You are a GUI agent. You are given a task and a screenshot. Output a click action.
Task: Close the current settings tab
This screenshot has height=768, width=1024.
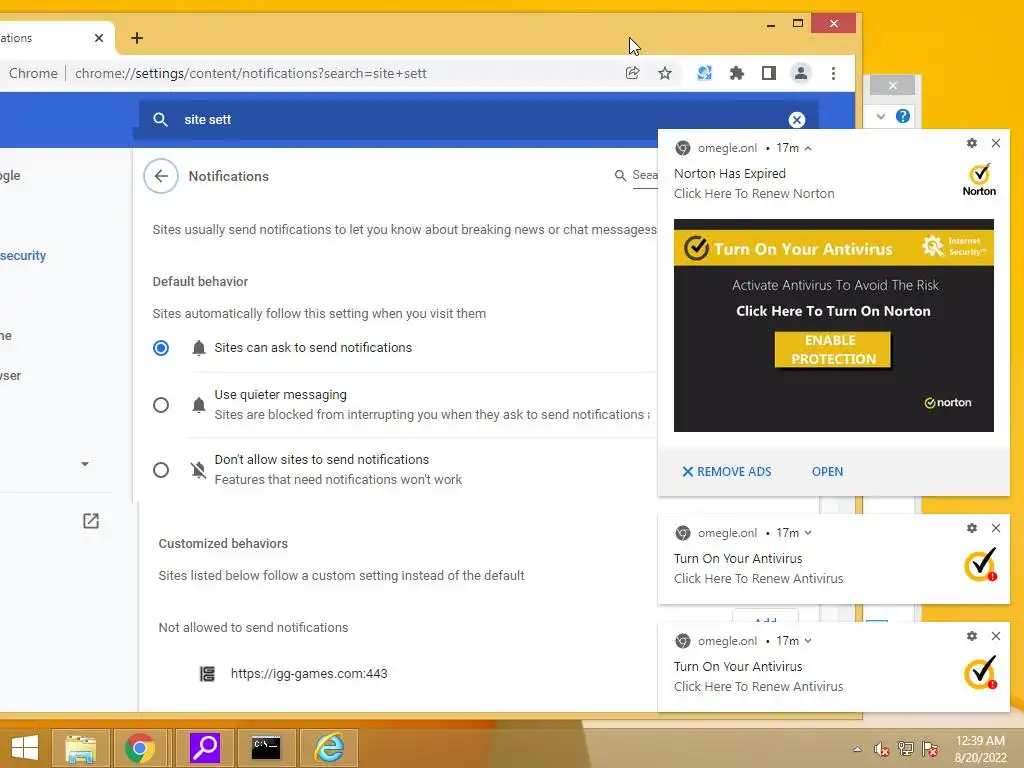coord(99,38)
